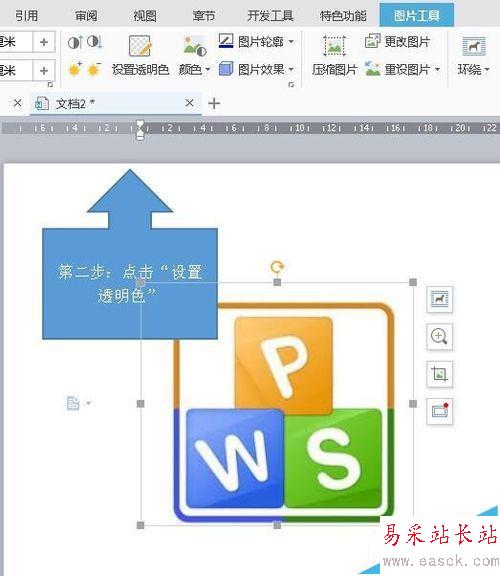Open paragraph layout dropdown left of image
500x576 pixels.
(x=79, y=403)
